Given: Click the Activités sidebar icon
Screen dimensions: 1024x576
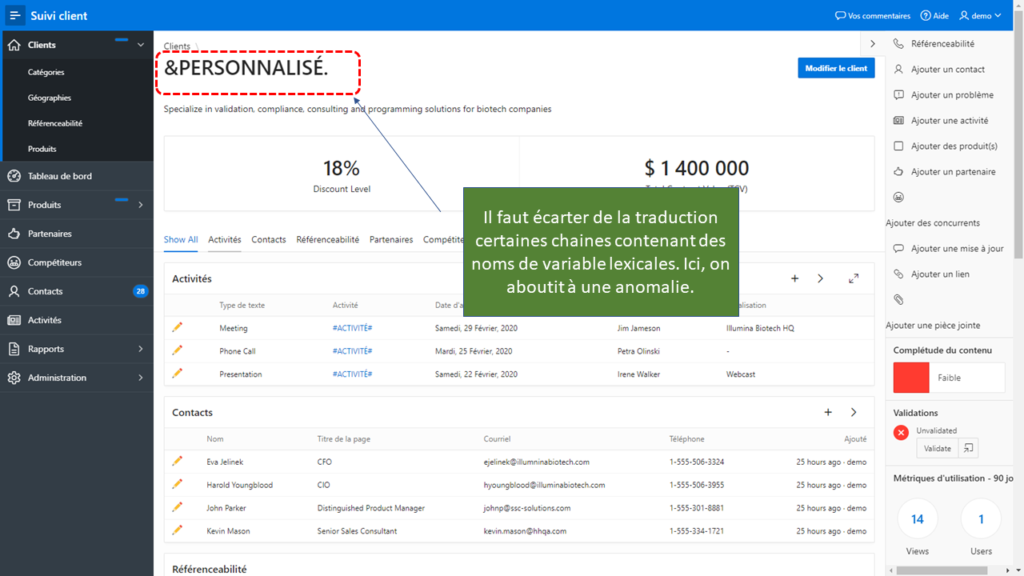Looking at the screenshot, I should click(14, 320).
